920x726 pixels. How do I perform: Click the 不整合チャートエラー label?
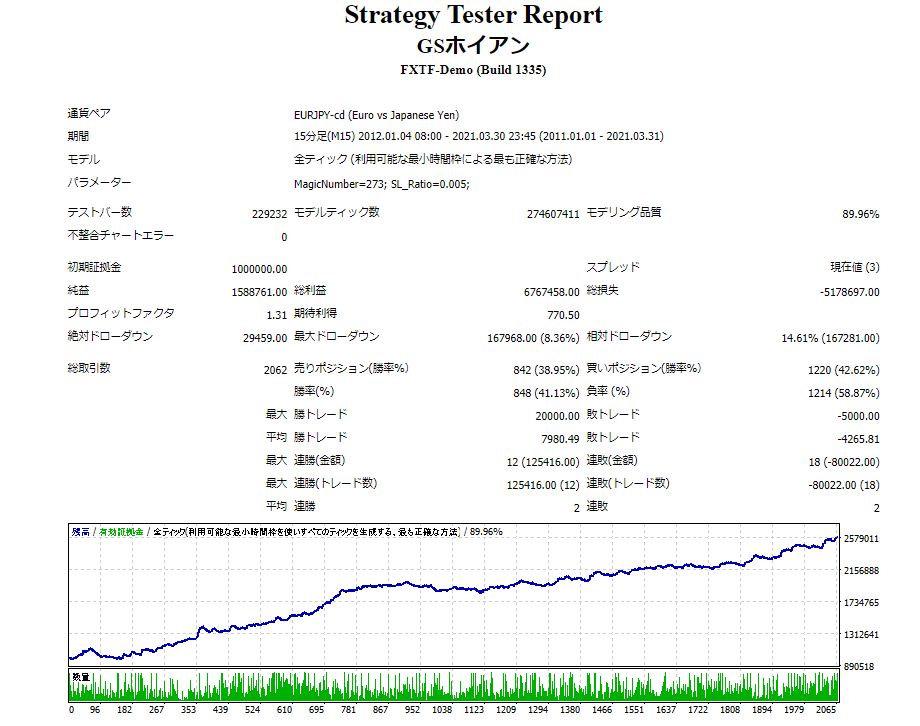(x=120, y=235)
